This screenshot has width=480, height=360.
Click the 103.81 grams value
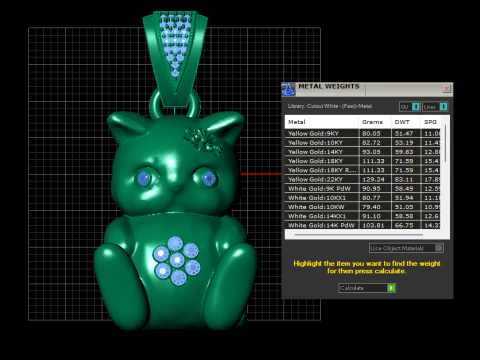click(373, 225)
